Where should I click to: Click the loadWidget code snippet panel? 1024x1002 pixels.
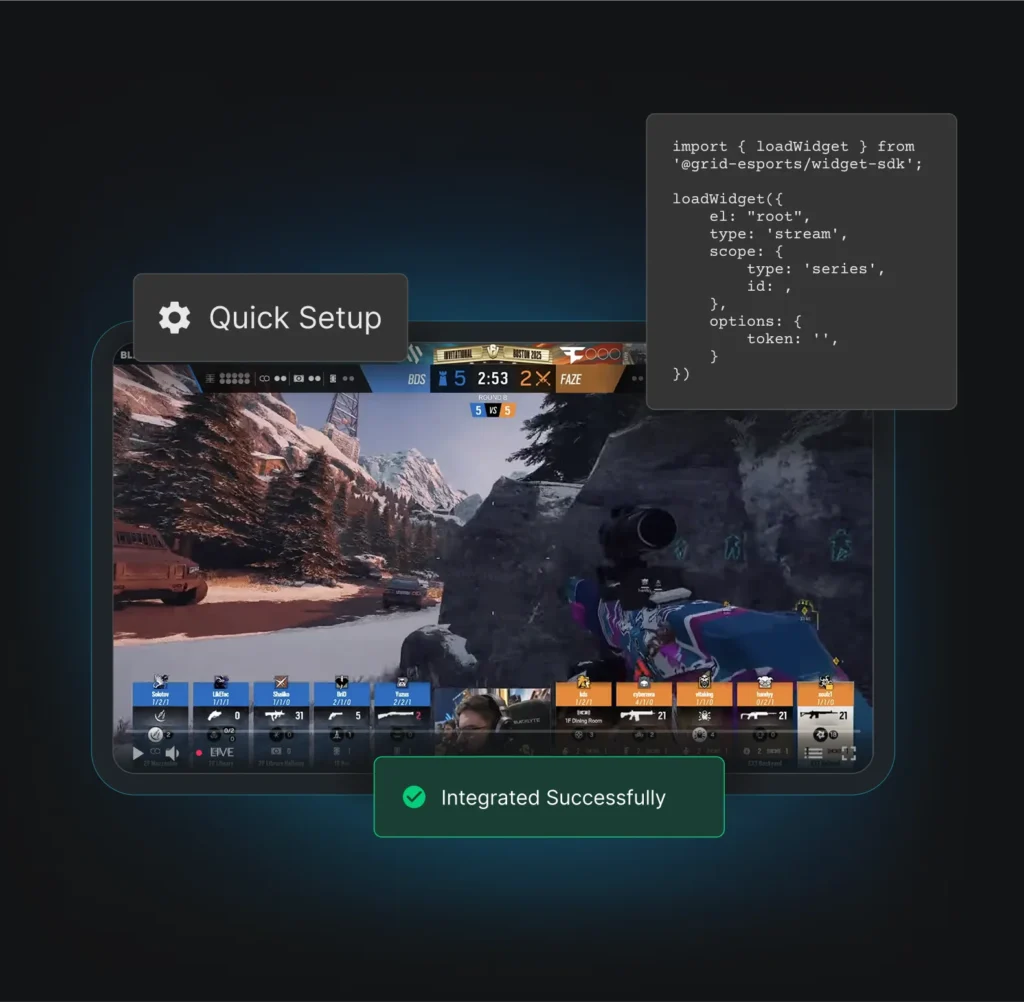coord(801,261)
